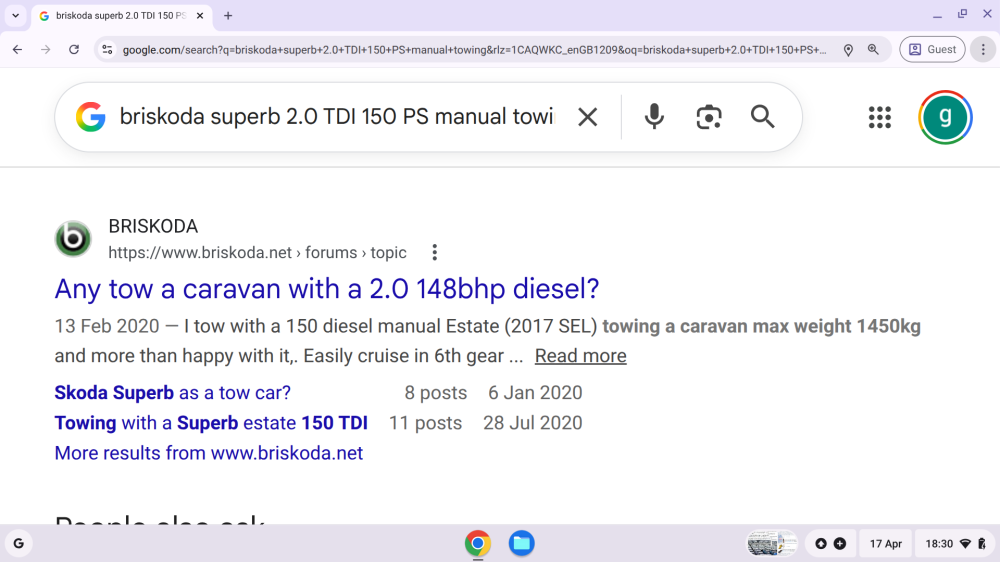Open the recent screenshots thumbnail in shelf
1000x562 pixels.
click(x=772, y=544)
